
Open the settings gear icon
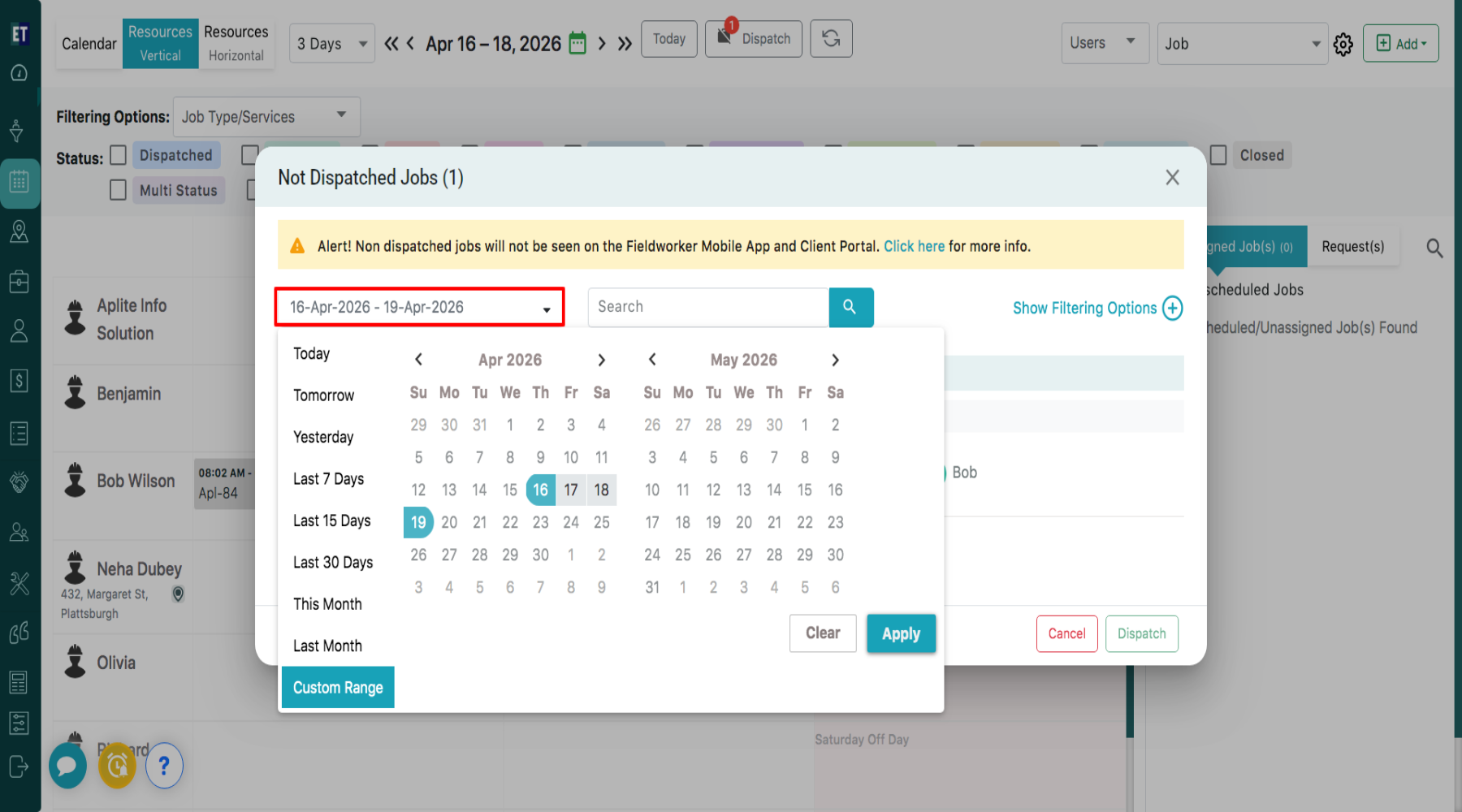(1343, 45)
